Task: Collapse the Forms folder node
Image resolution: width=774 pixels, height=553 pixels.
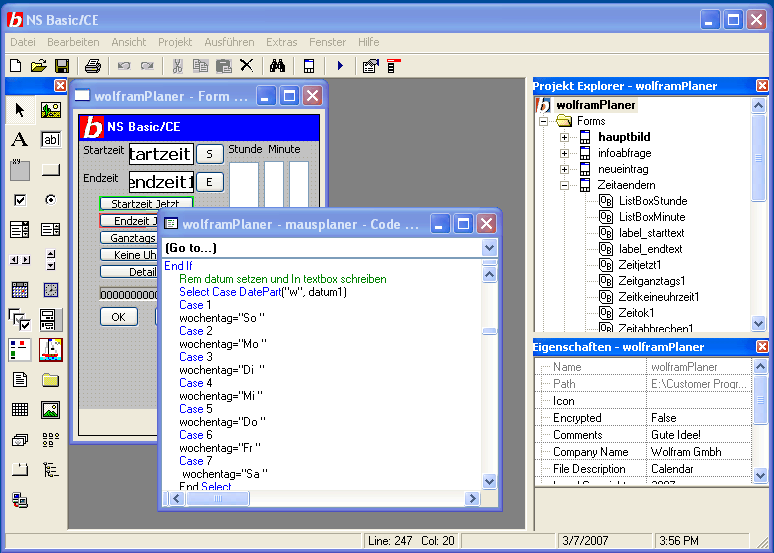Action: click(543, 121)
